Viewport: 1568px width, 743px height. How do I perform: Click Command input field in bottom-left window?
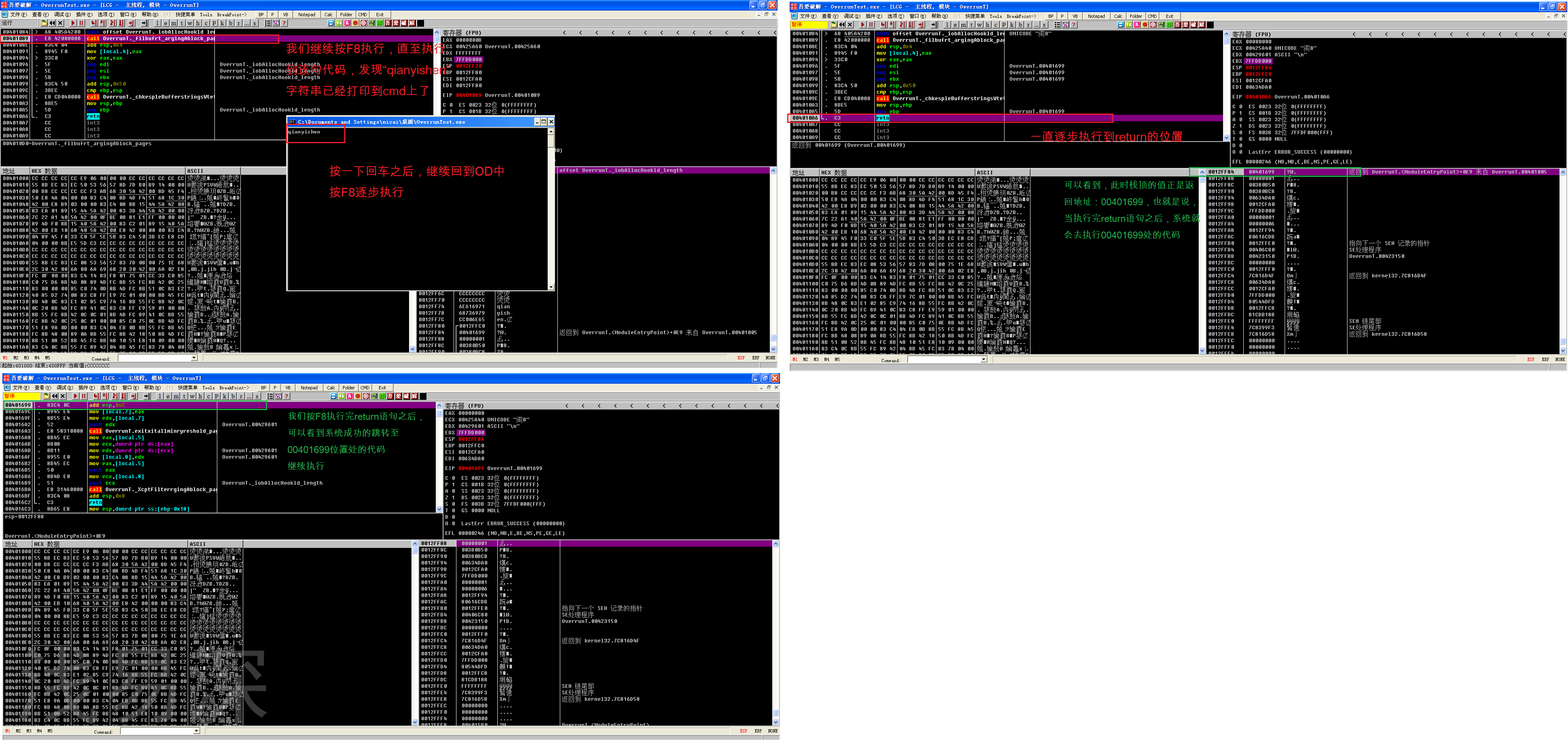point(157,731)
